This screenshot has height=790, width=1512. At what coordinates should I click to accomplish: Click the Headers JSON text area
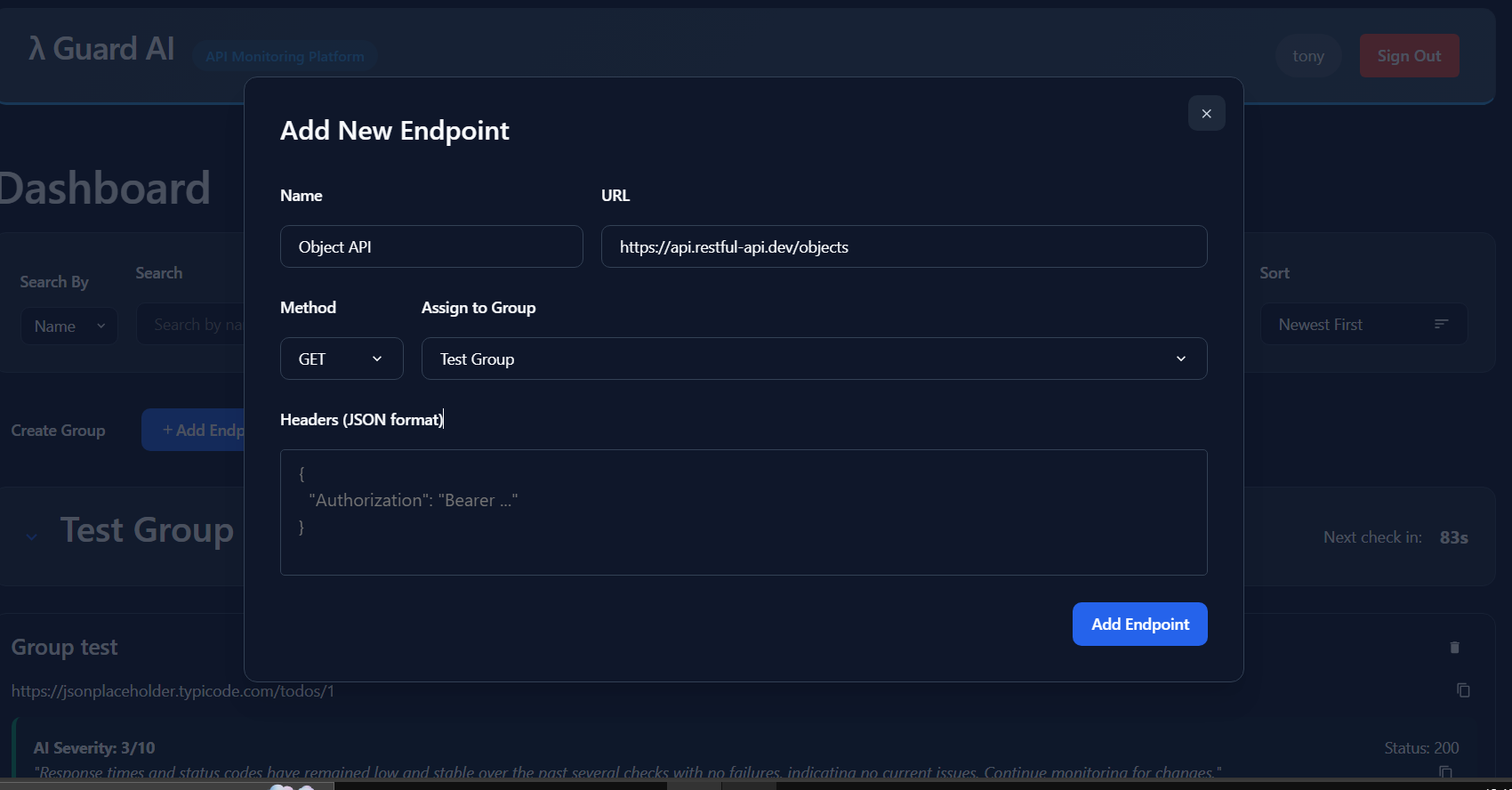click(x=744, y=512)
